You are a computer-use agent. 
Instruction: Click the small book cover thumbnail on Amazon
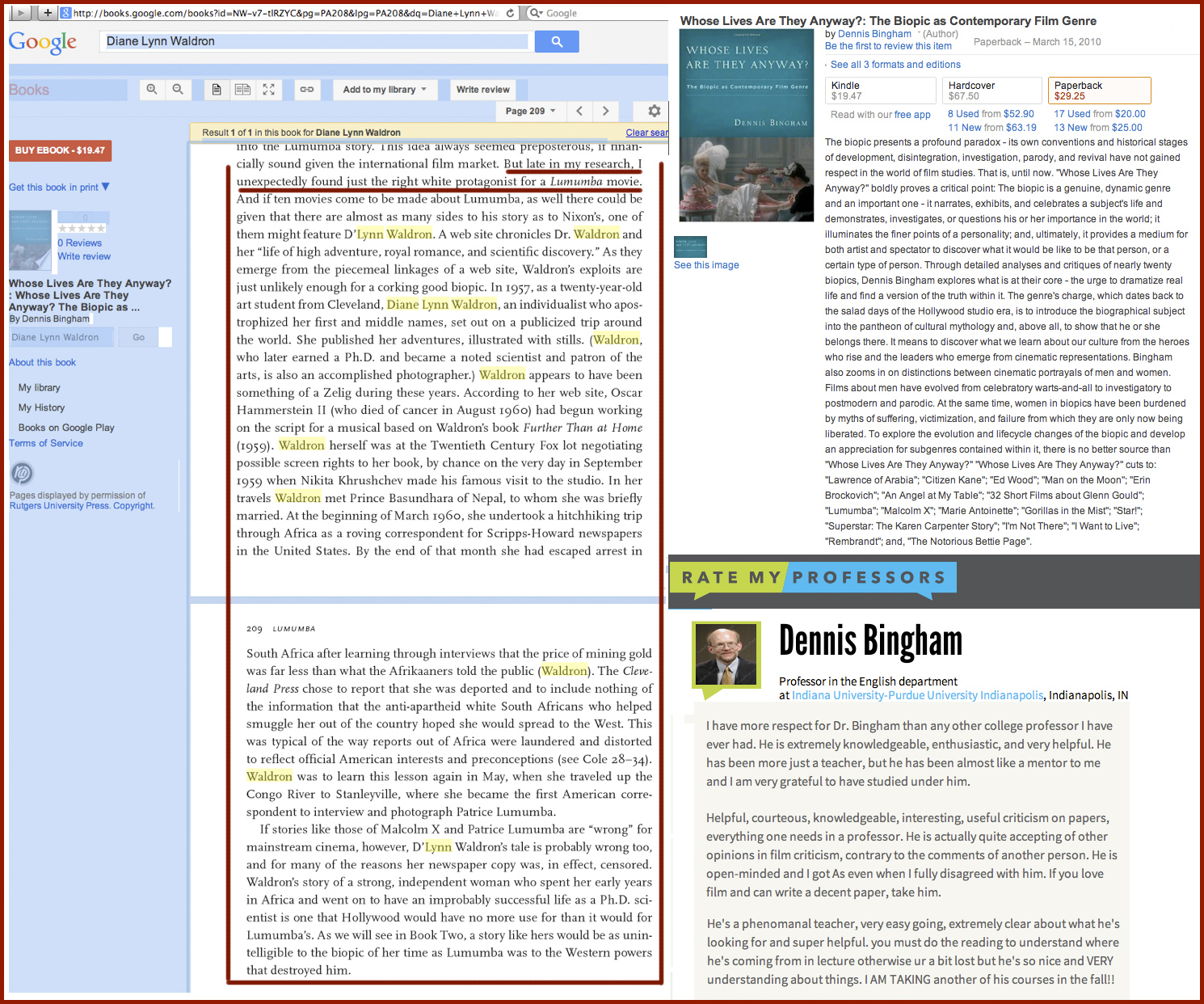coord(690,247)
